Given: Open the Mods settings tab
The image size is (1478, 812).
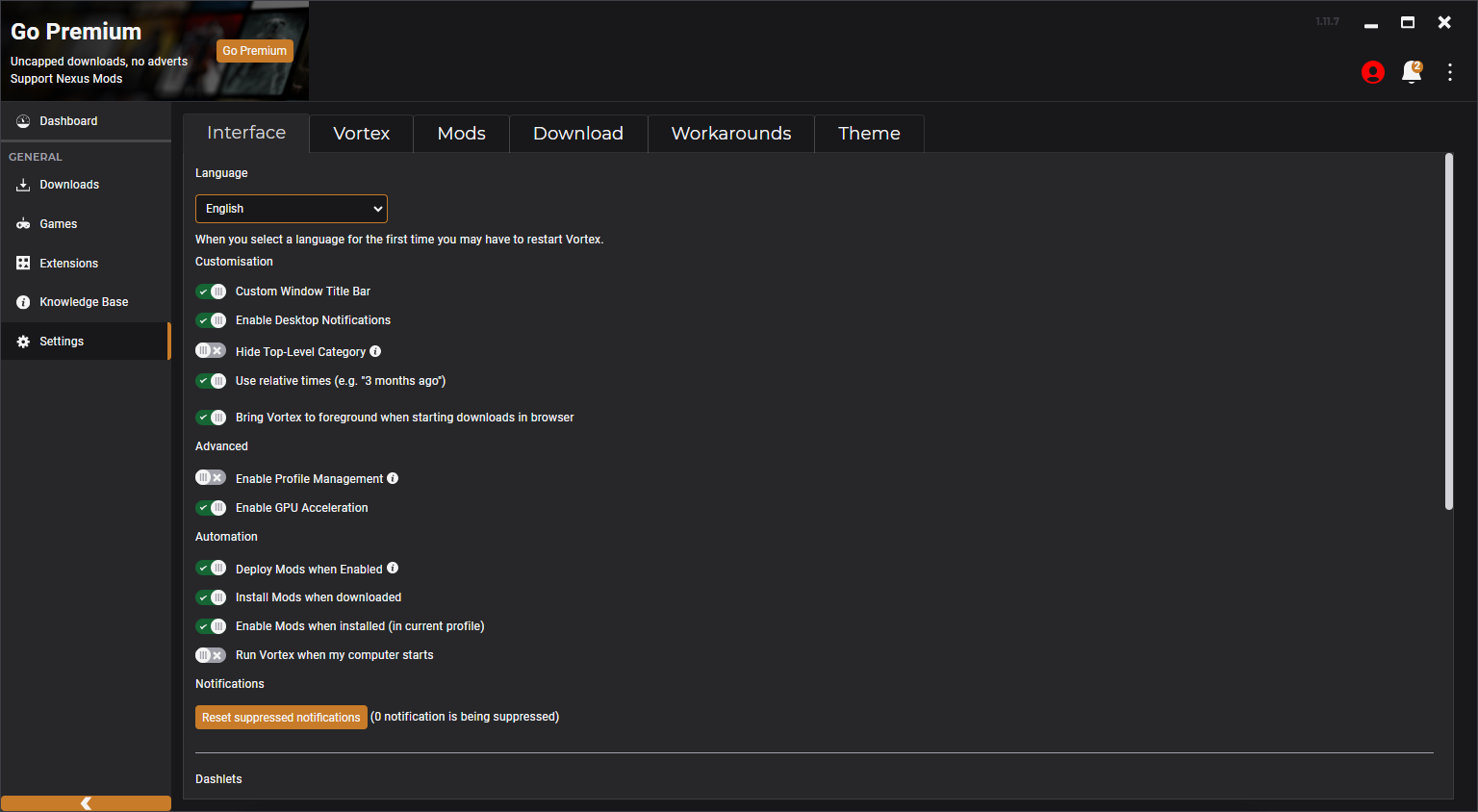Looking at the screenshot, I should pyautogui.click(x=462, y=134).
